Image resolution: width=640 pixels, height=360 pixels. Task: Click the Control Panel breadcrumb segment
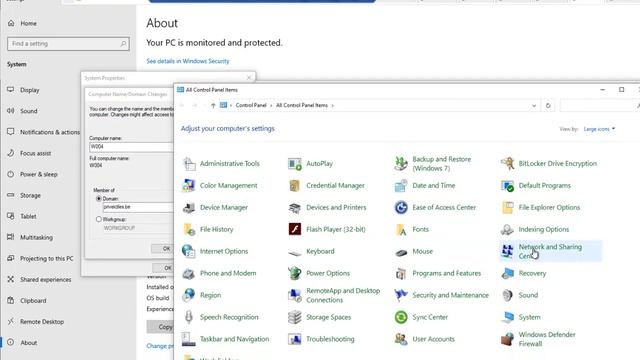pos(251,105)
